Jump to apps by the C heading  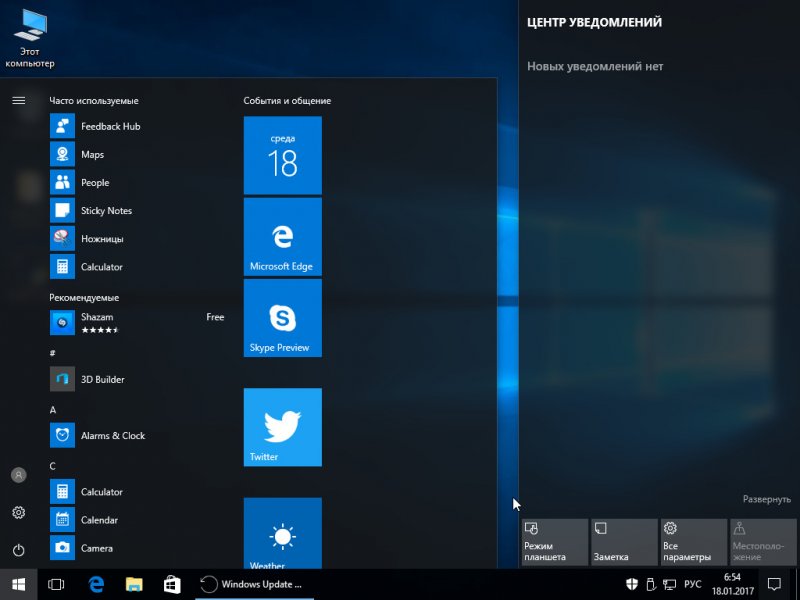pos(53,466)
